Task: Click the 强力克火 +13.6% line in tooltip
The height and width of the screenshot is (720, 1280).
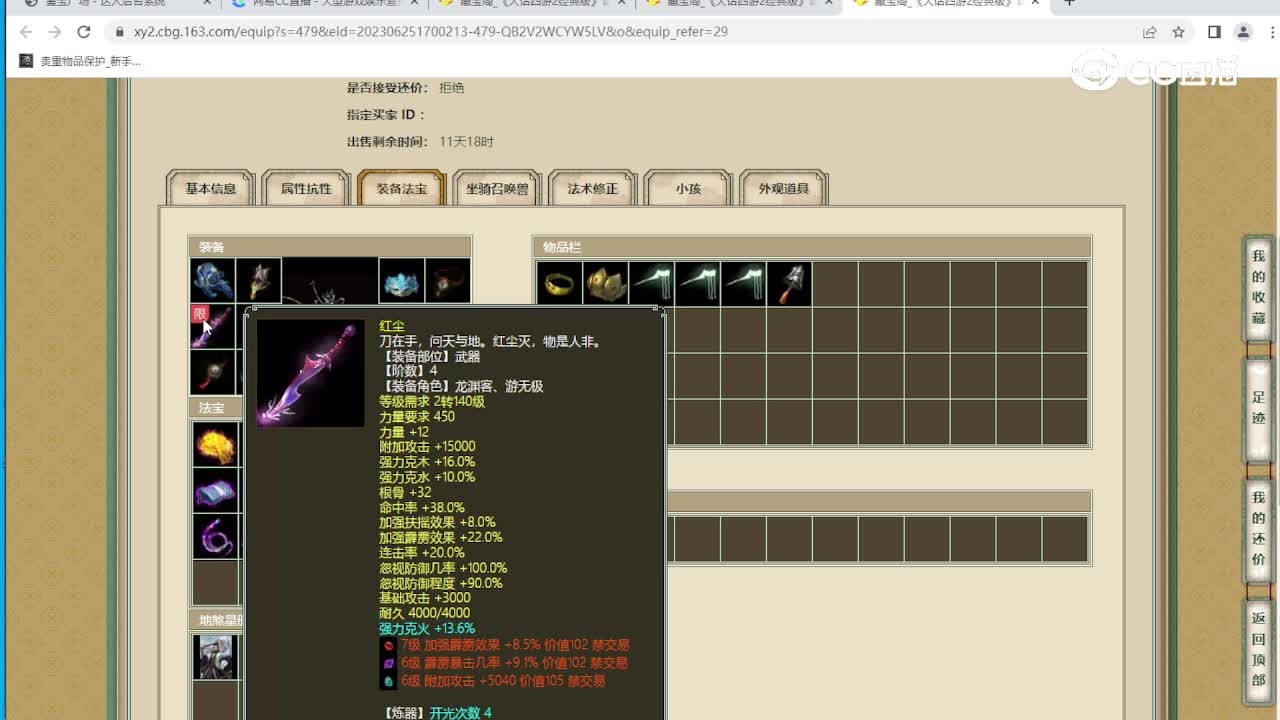Action: [427, 629]
